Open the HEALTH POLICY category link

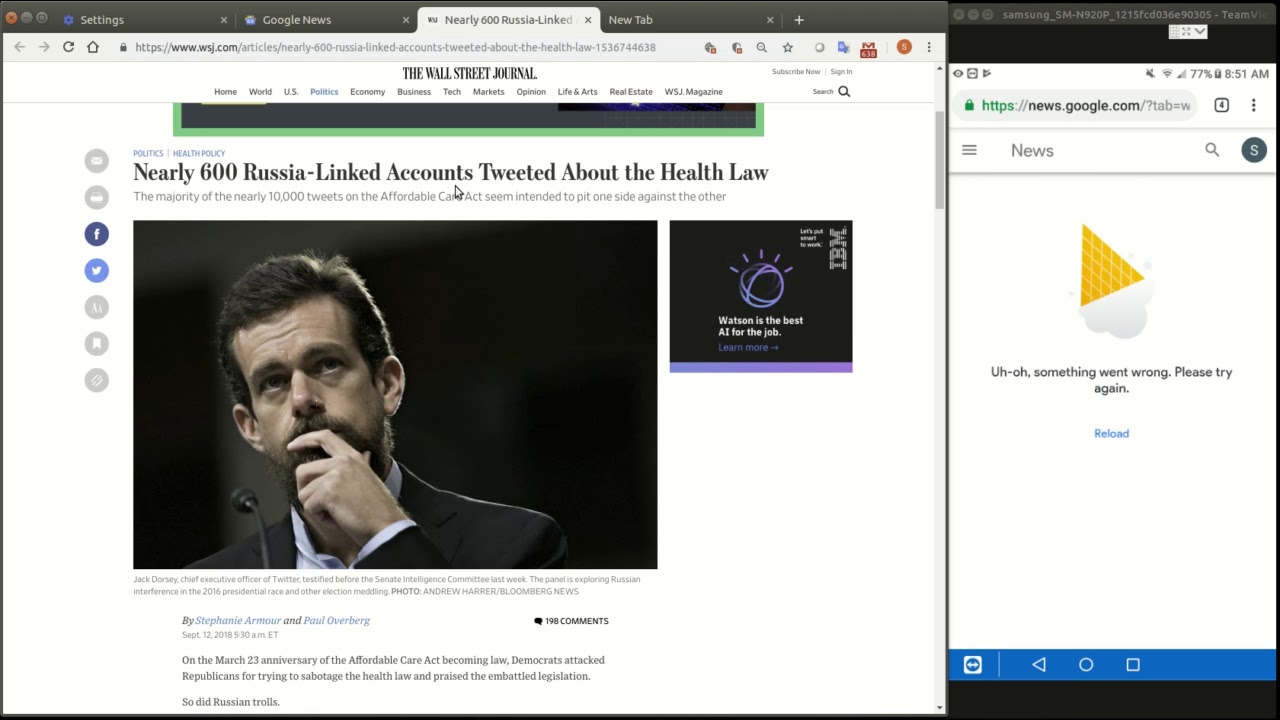click(199, 154)
